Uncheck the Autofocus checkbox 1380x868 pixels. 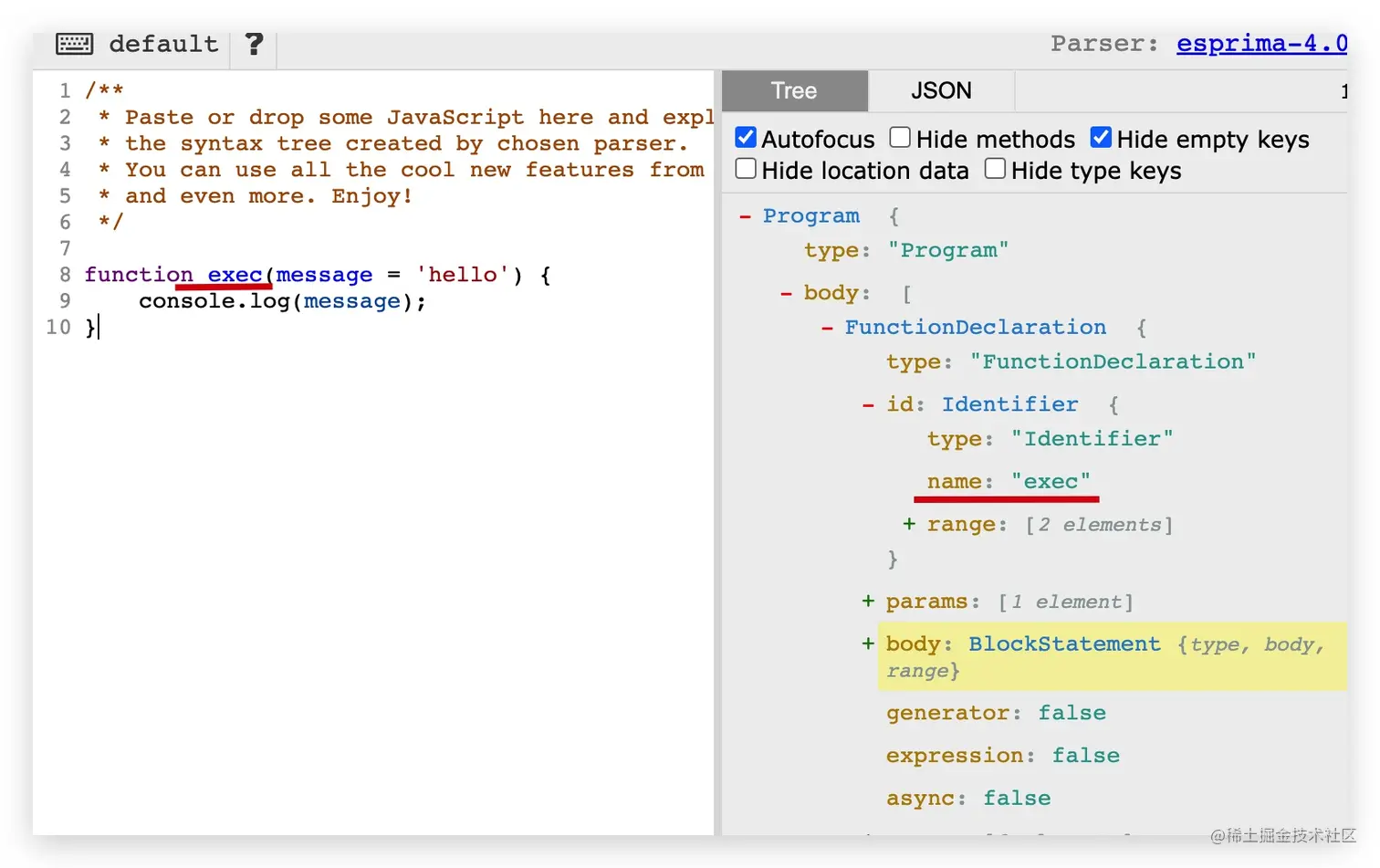(x=746, y=138)
